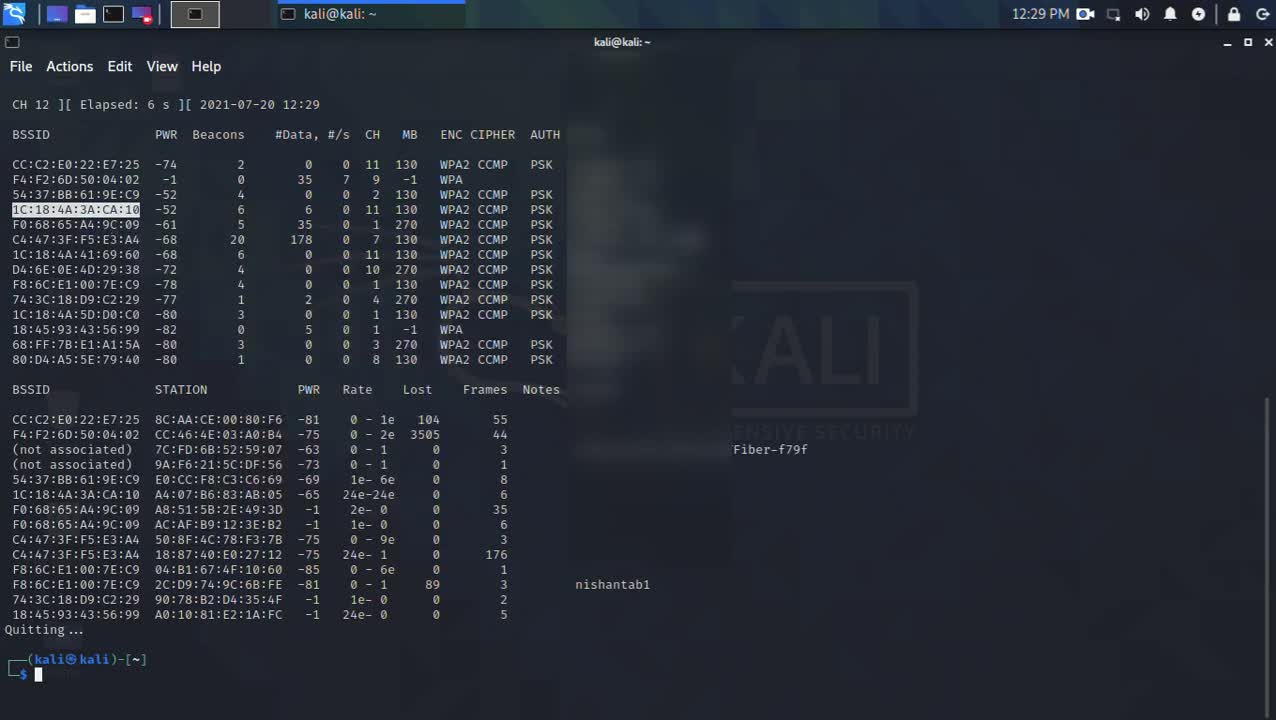Open the File menu
1276x720 pixels.
click(21, 66)
